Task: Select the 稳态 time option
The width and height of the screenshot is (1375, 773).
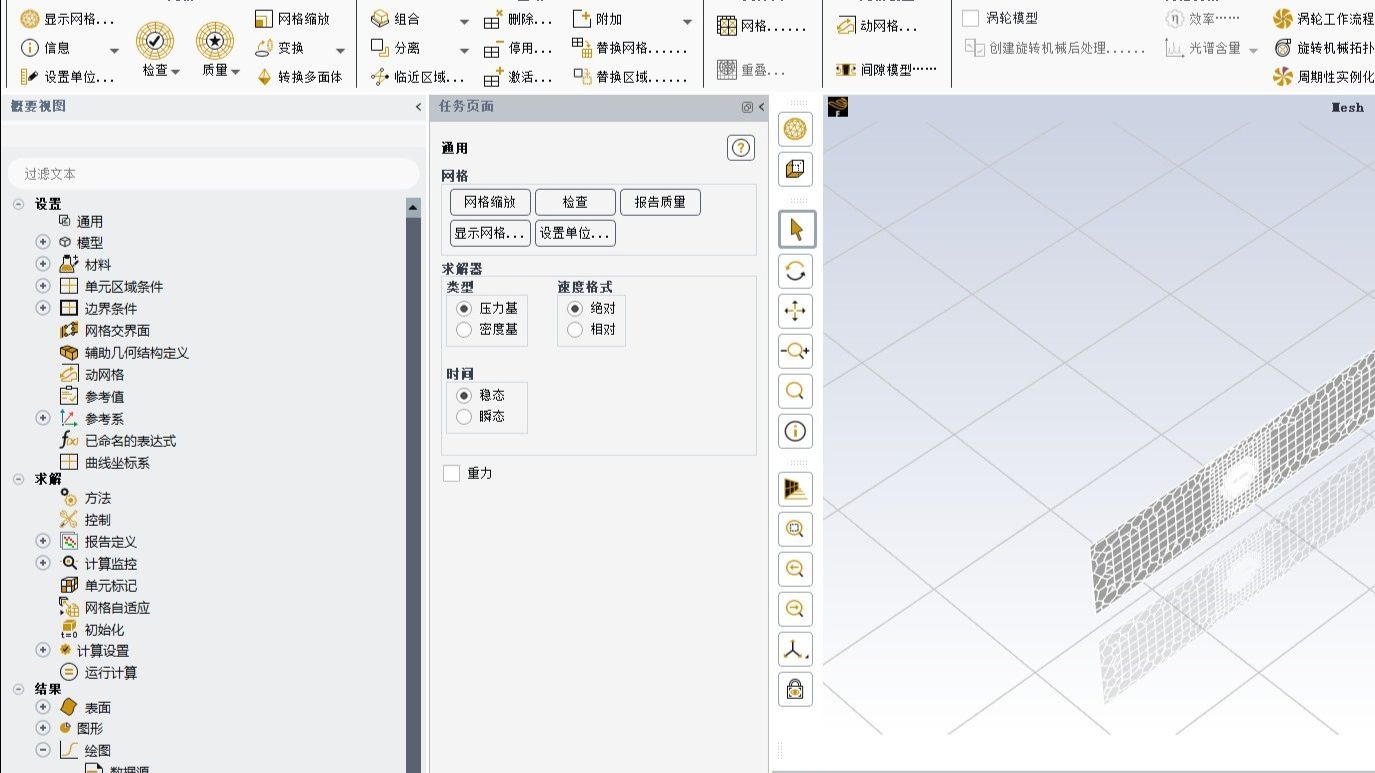Action: coord(464,395)
